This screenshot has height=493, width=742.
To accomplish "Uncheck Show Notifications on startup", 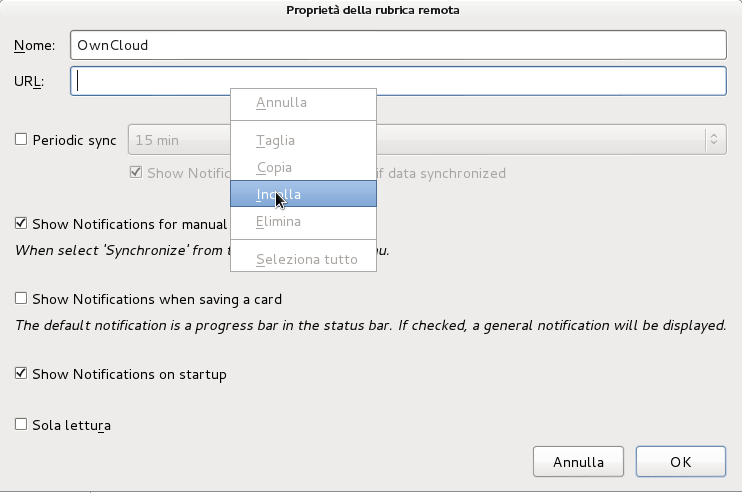I will [x=21, y=374].
